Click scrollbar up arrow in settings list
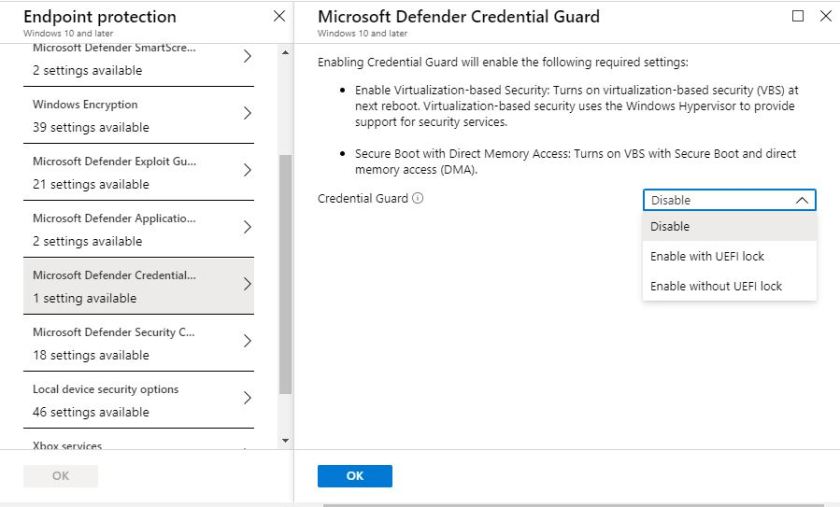 [x=286, y=52]
